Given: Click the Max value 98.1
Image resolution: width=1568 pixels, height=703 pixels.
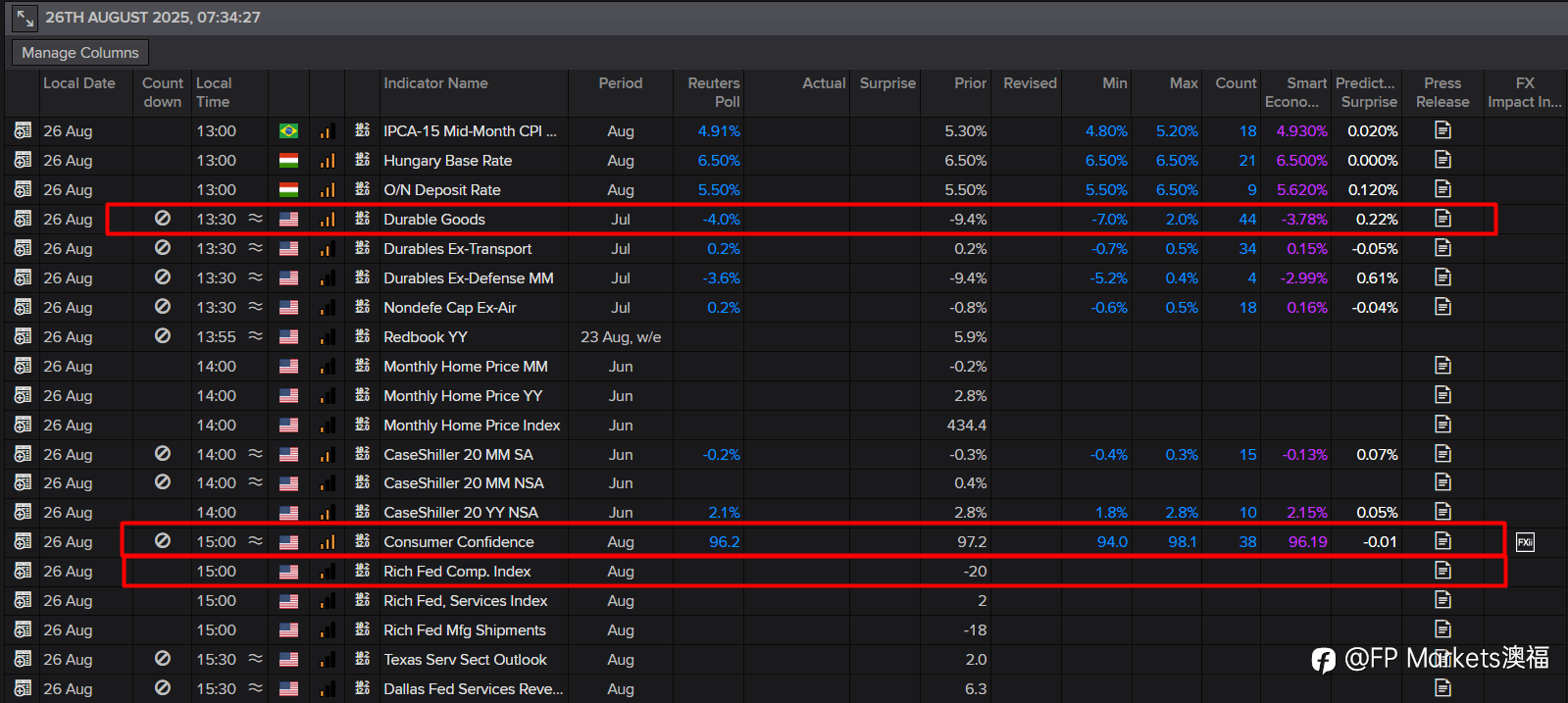Looking at the screenshot, I should tap(1183, 542).
